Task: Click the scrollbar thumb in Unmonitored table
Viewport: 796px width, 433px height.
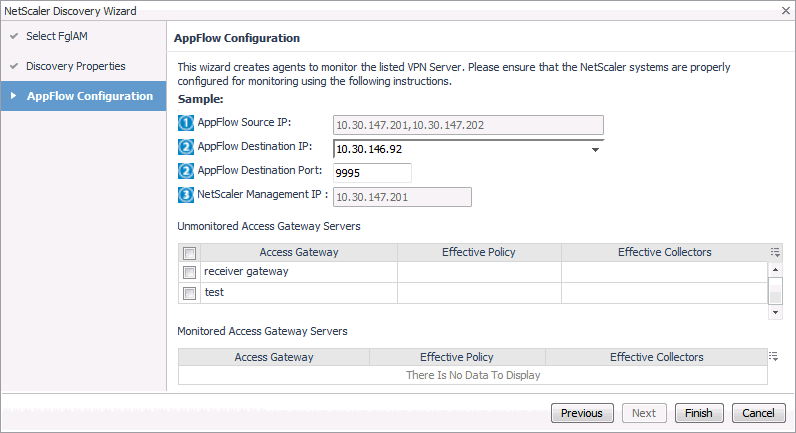Action: click(x=775, y=290)
